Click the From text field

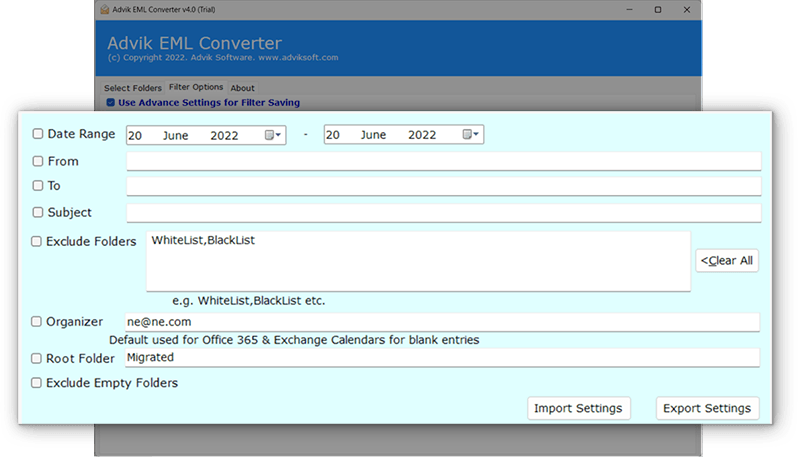[444, 161]
